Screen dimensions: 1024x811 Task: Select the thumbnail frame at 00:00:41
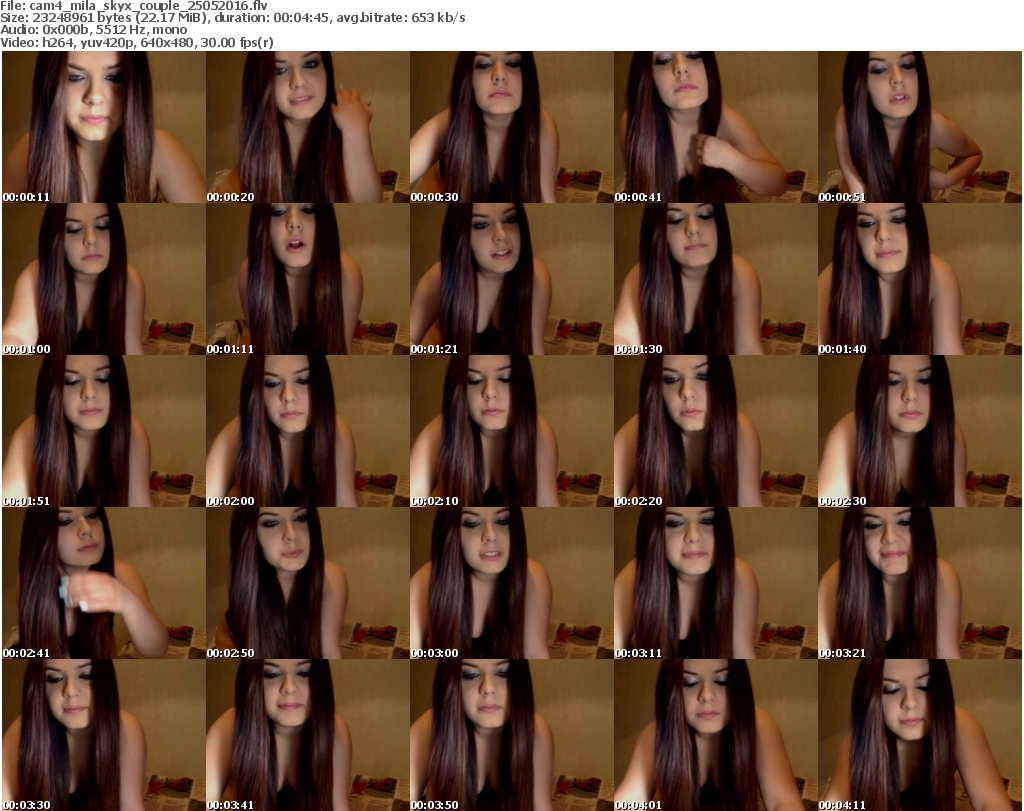[x=715, y=127]
